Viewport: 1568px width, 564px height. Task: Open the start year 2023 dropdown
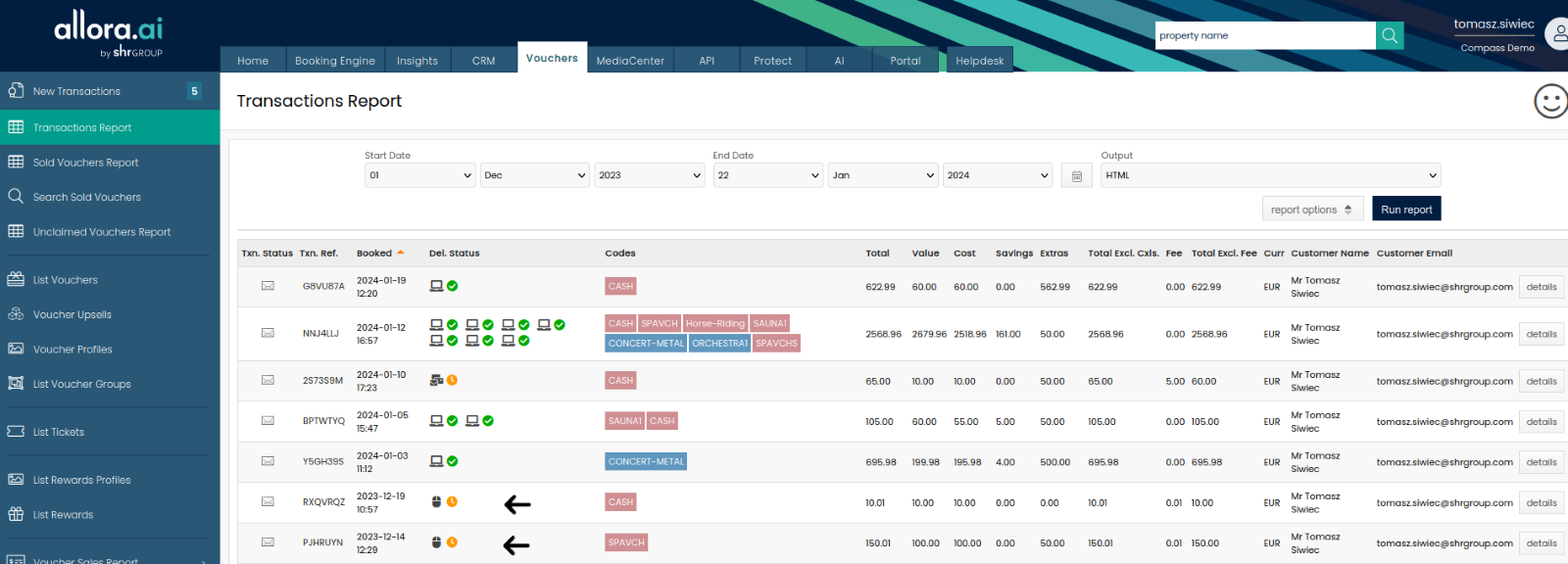point(650,175)
